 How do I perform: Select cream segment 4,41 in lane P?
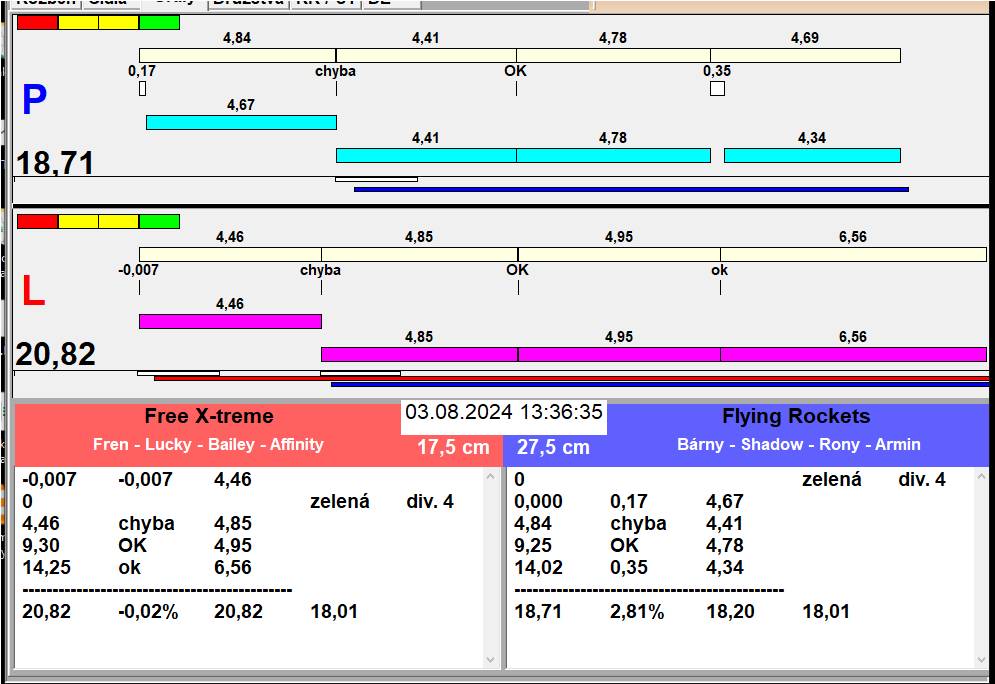[x=426, y=55]
